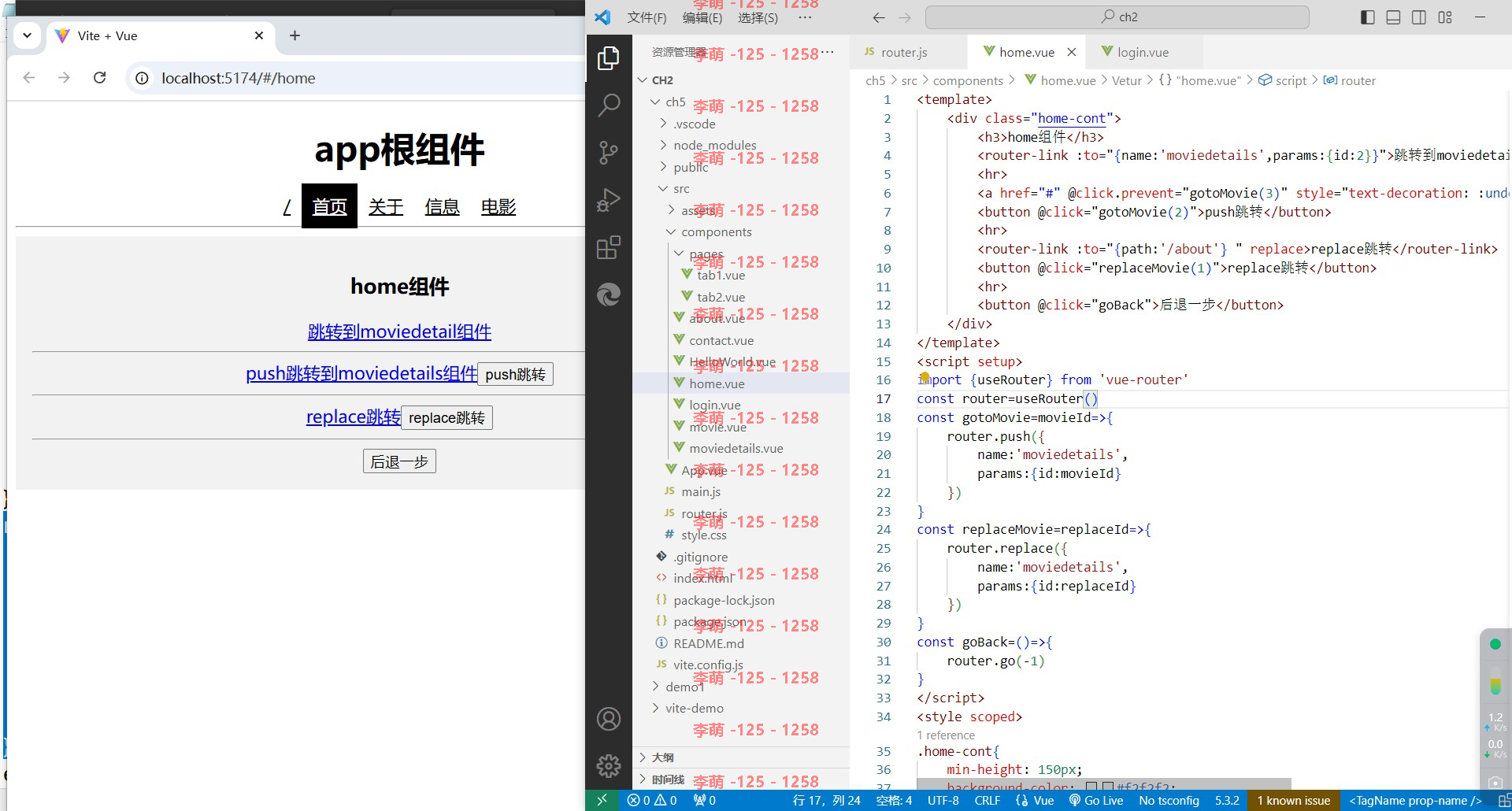Viewport: 1512px width, 811px height.
Task: View site information for localhost
Action: tap(142, 78)
